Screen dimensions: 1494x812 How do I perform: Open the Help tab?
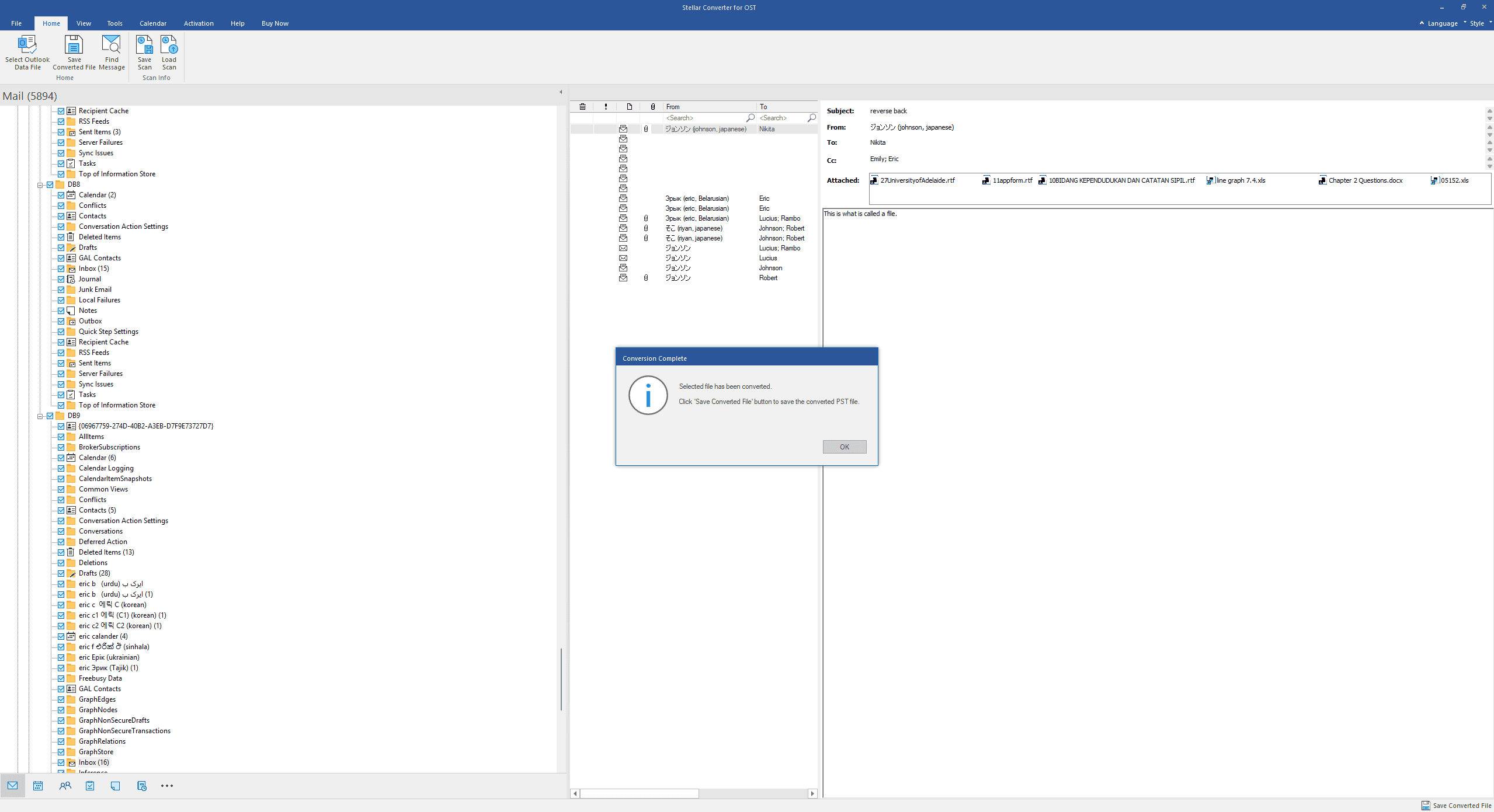(x=237, y=23)
